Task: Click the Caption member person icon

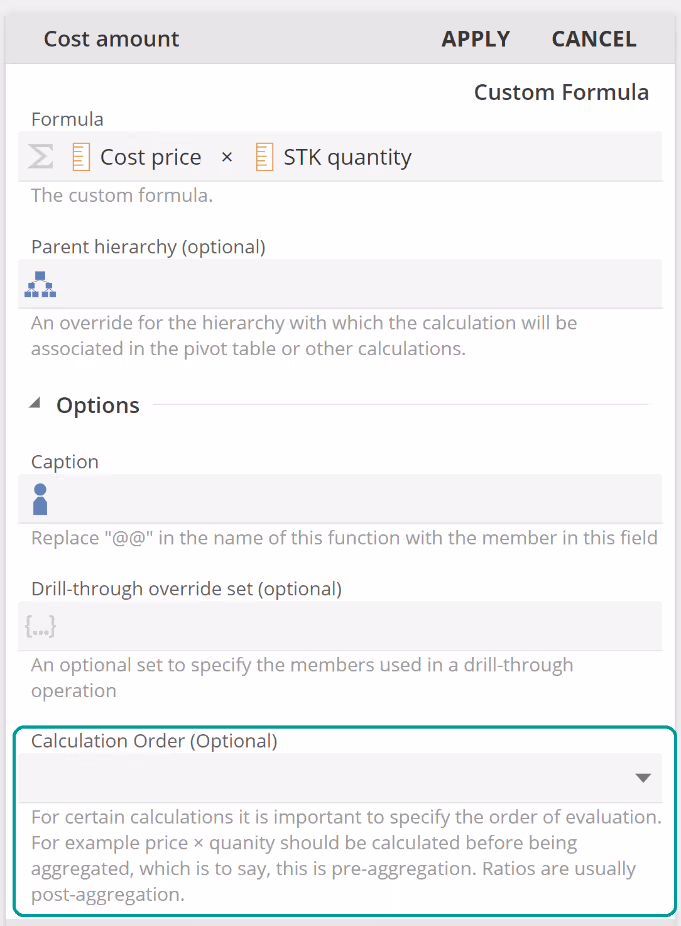Action: 40,499
